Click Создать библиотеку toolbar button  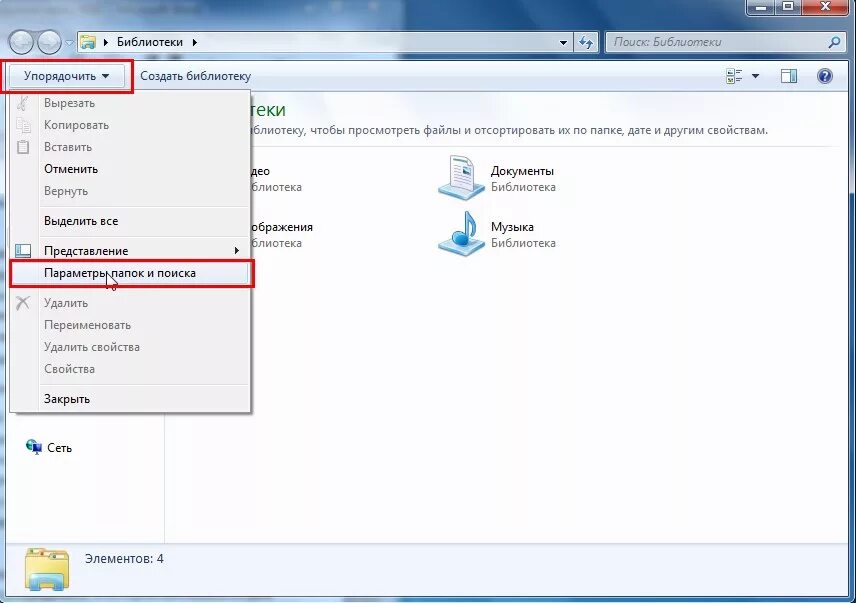pos(195,76)
